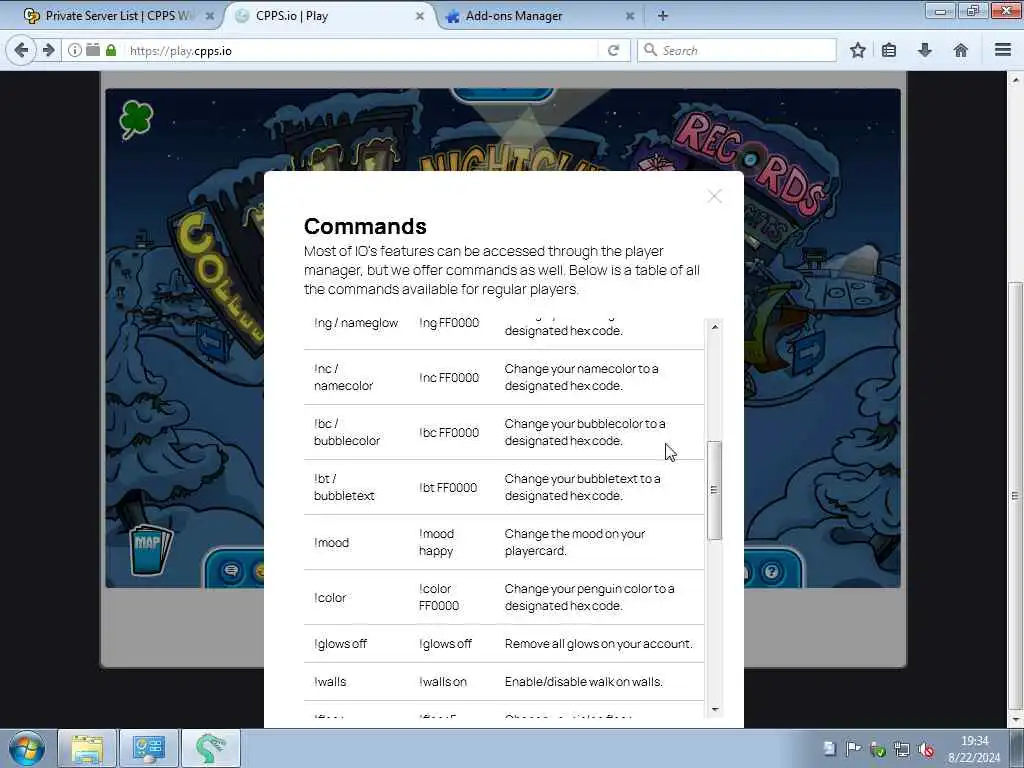Click the muted volume tray icon
1024x768 pixels.
(x=926, y=749)
